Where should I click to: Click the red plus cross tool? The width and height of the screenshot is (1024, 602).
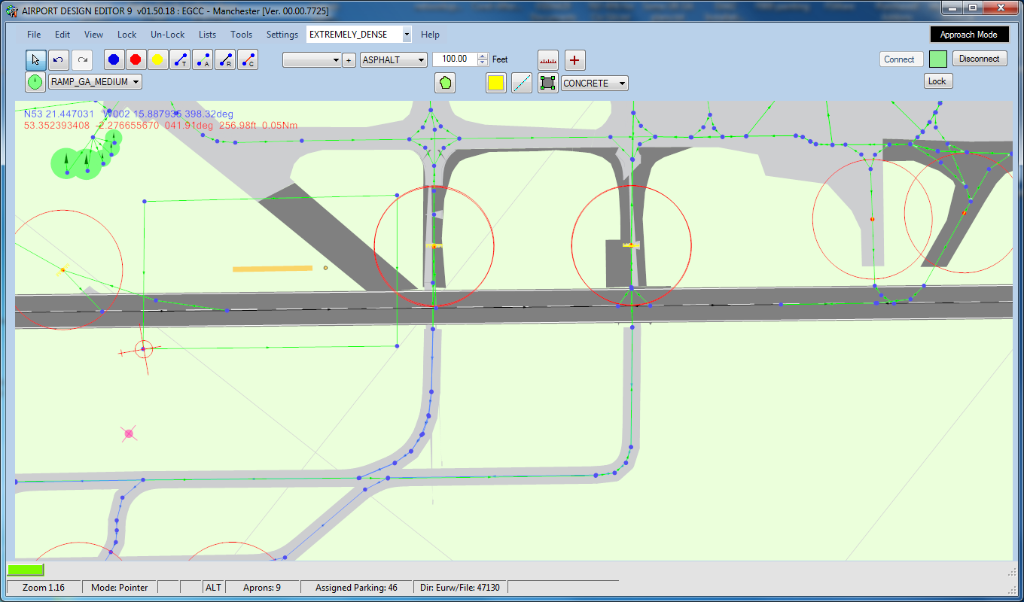[575, 60]
